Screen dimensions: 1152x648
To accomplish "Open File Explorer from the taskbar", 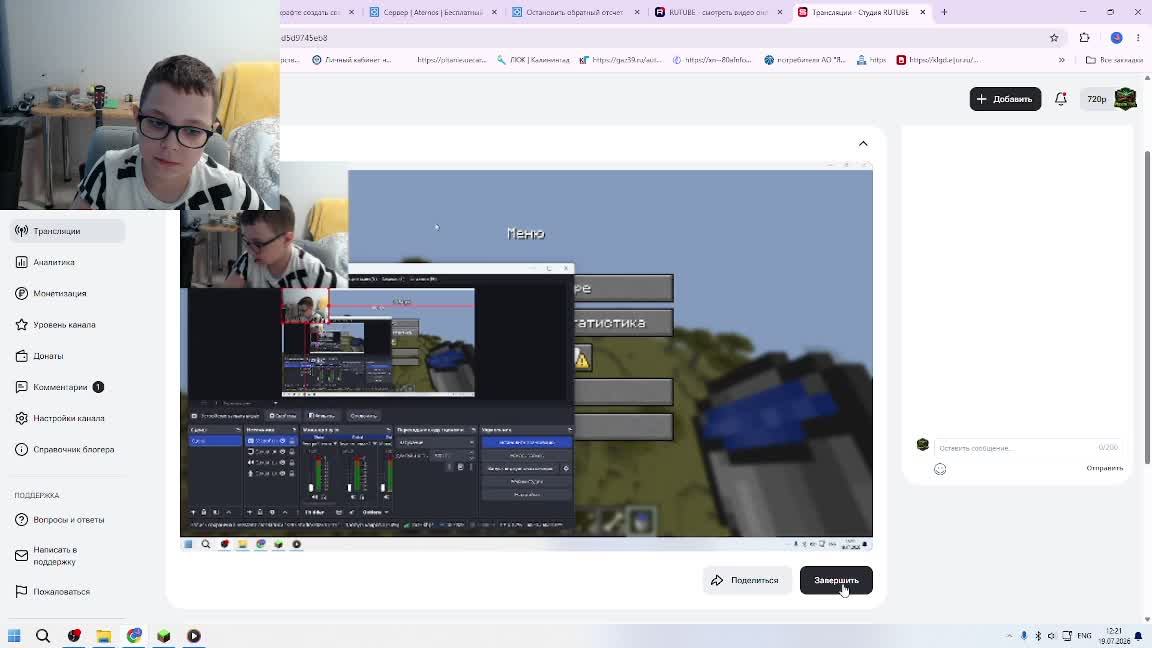I will 104,636.
